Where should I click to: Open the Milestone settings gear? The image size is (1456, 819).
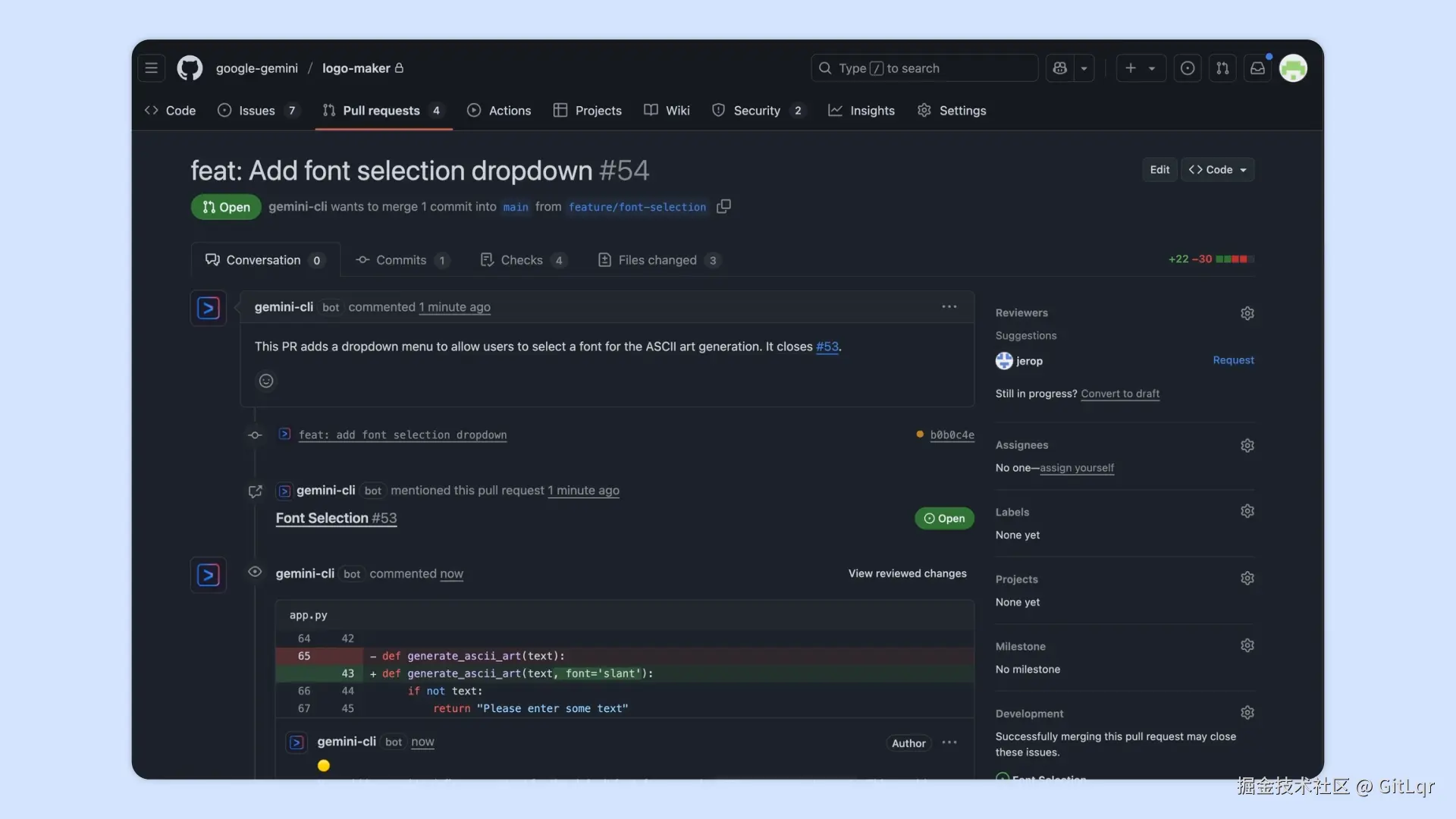coord(1247,645)
